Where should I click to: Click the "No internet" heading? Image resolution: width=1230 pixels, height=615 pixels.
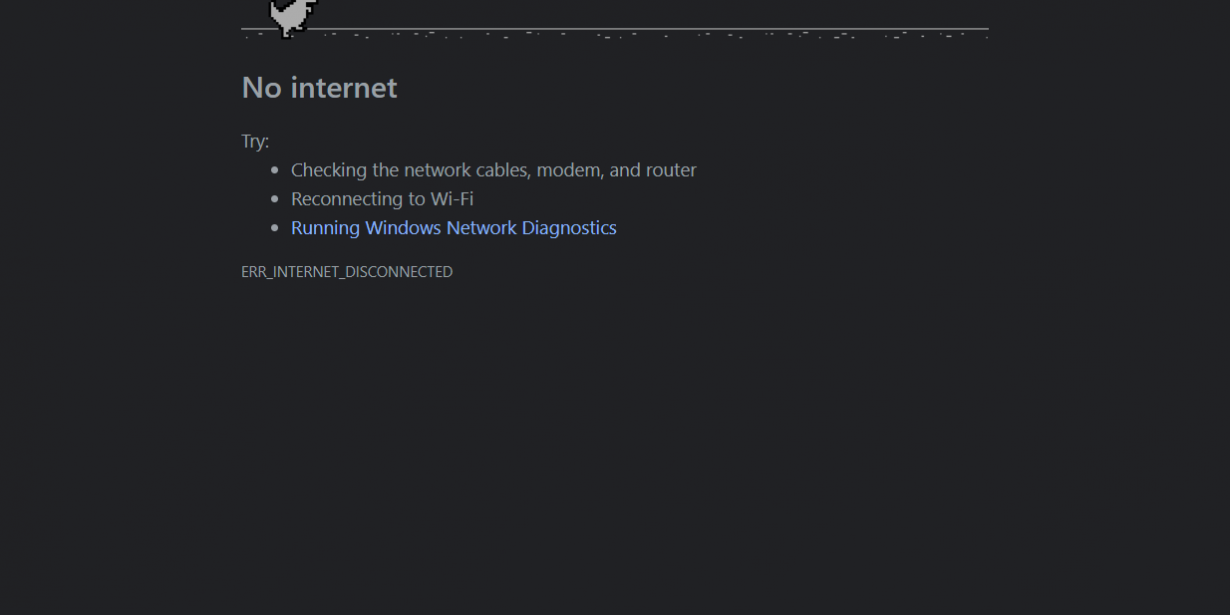coord(319,88)
